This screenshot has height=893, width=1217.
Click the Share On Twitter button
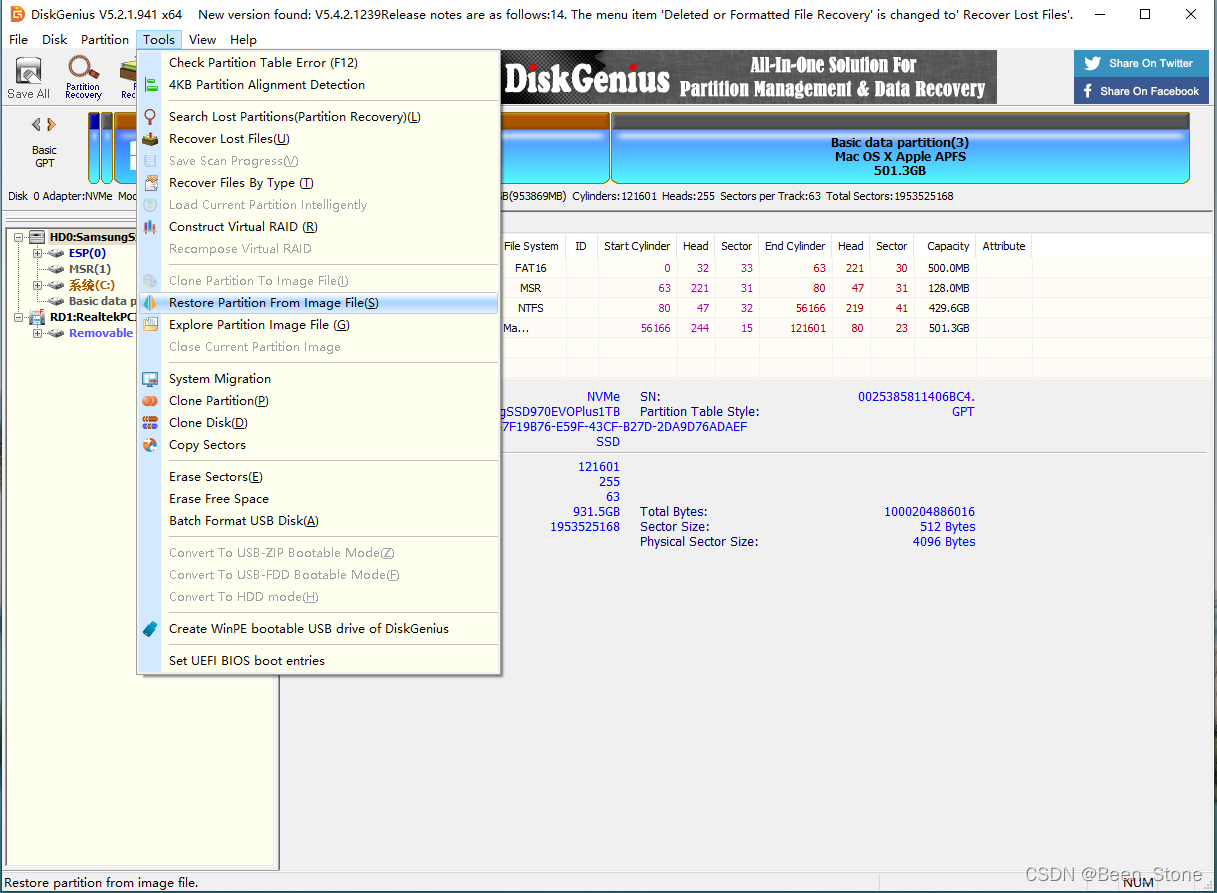tap(1140, 63)
